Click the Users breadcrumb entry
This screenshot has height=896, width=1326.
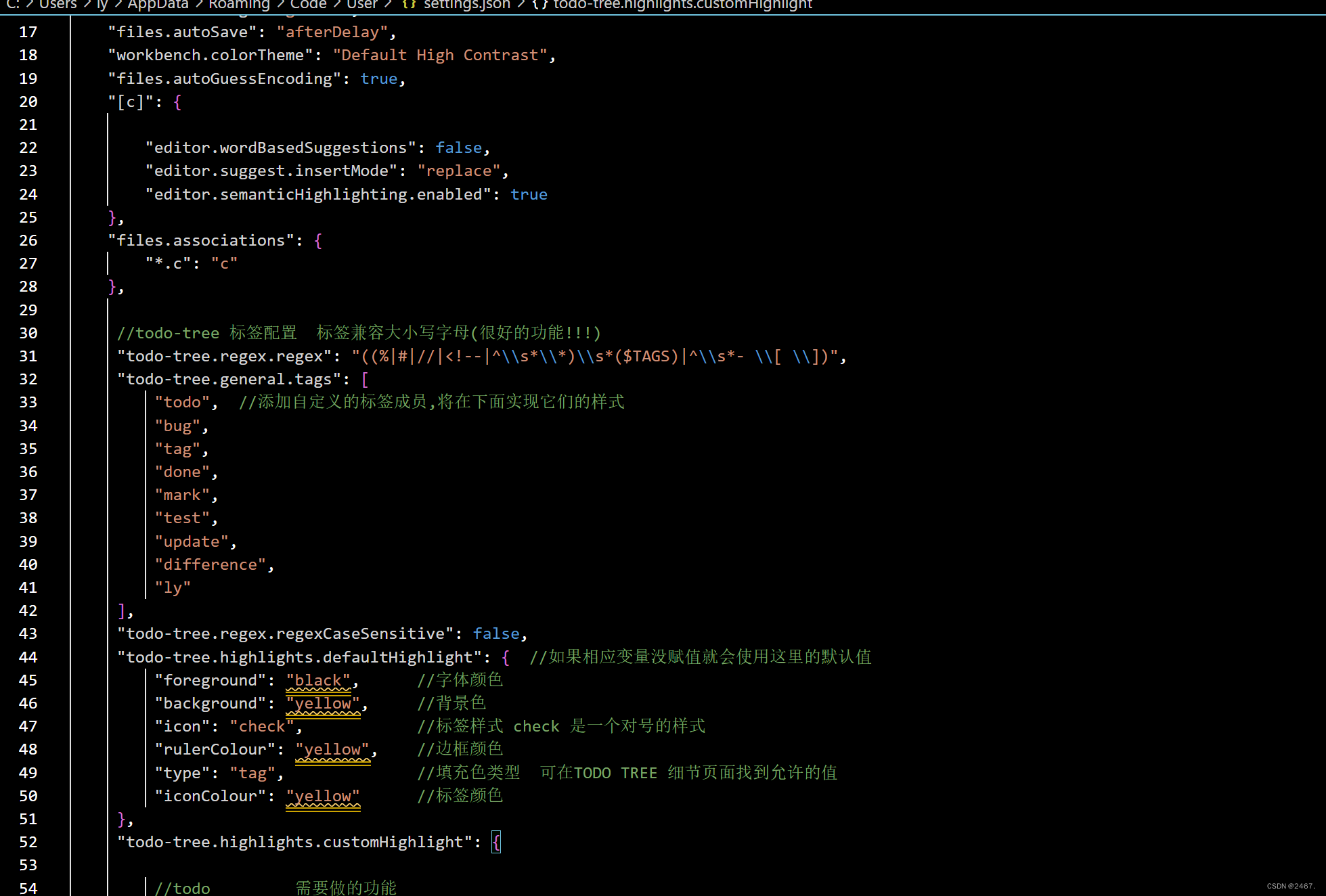coord(58,5)
